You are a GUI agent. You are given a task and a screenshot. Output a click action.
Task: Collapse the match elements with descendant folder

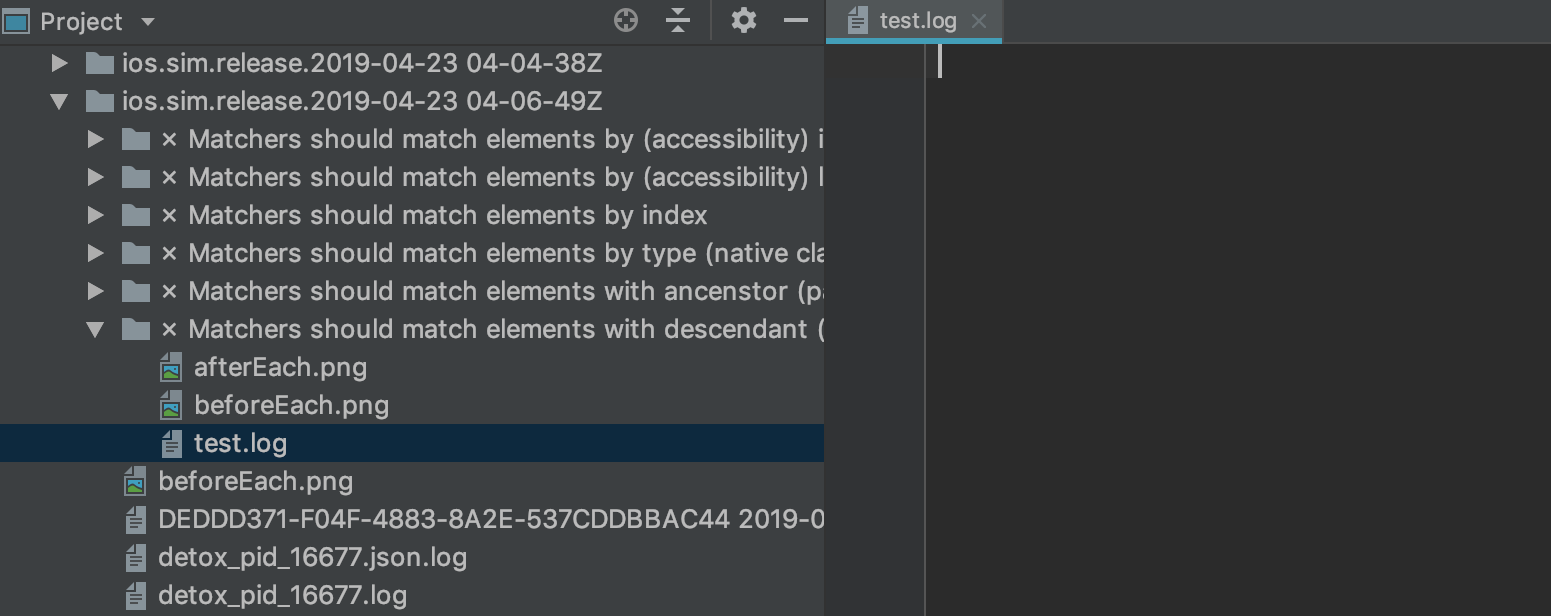click(x=96, y=328)
